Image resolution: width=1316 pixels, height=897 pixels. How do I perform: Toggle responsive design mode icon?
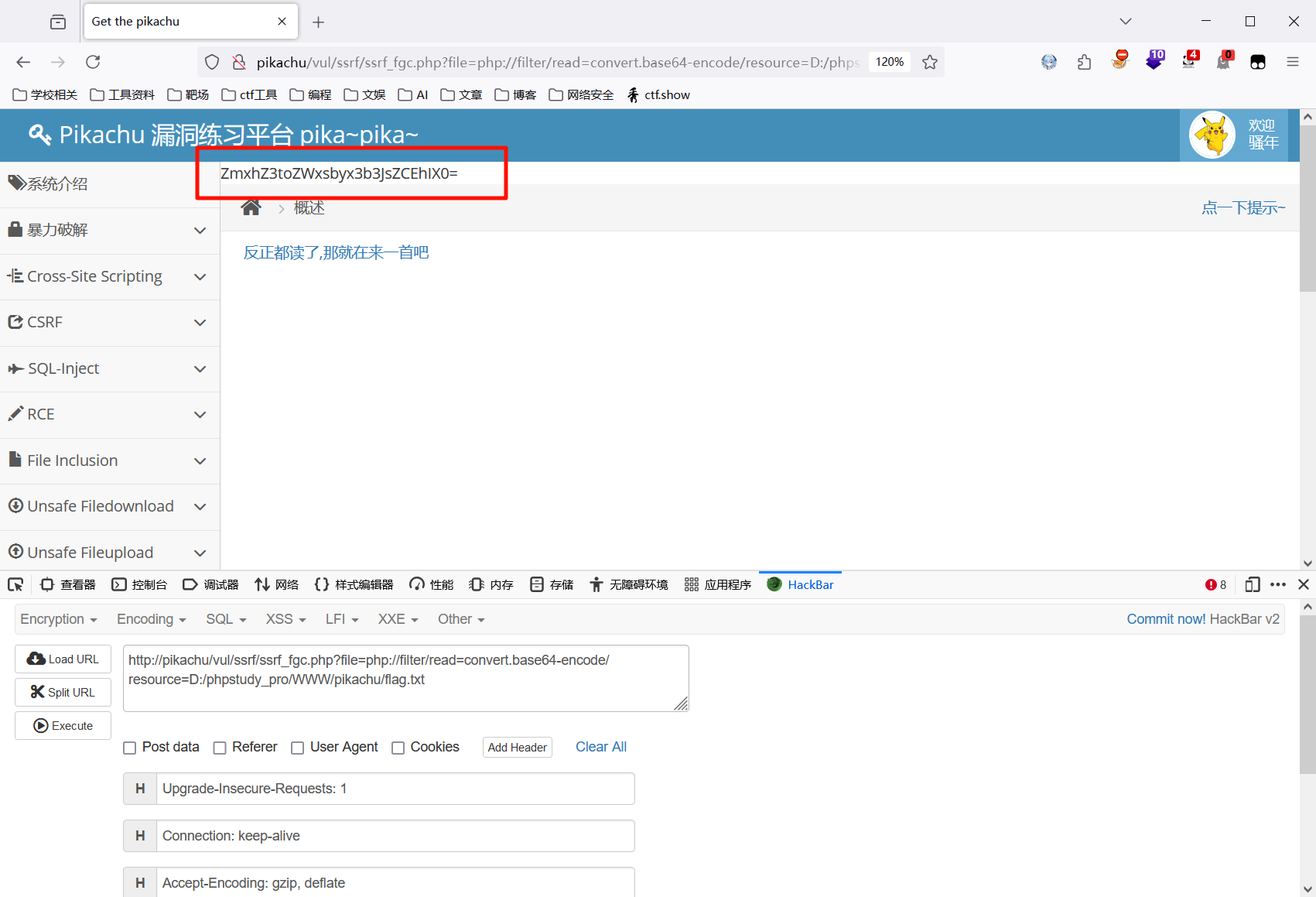[x=1253, y=584]
